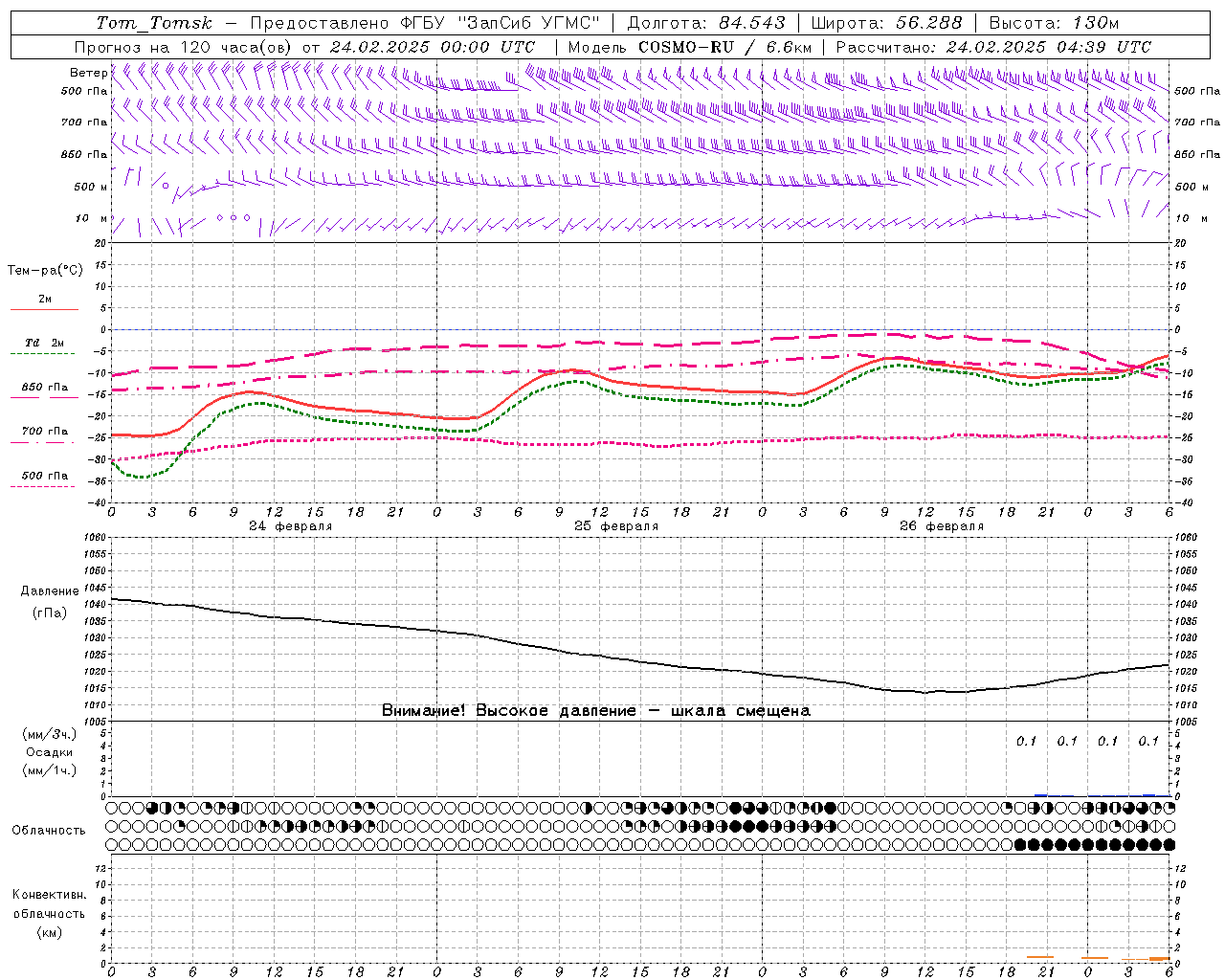Click the '2м' entry in the temperature legend
The image size is (1225, 980).
point(45,300)
